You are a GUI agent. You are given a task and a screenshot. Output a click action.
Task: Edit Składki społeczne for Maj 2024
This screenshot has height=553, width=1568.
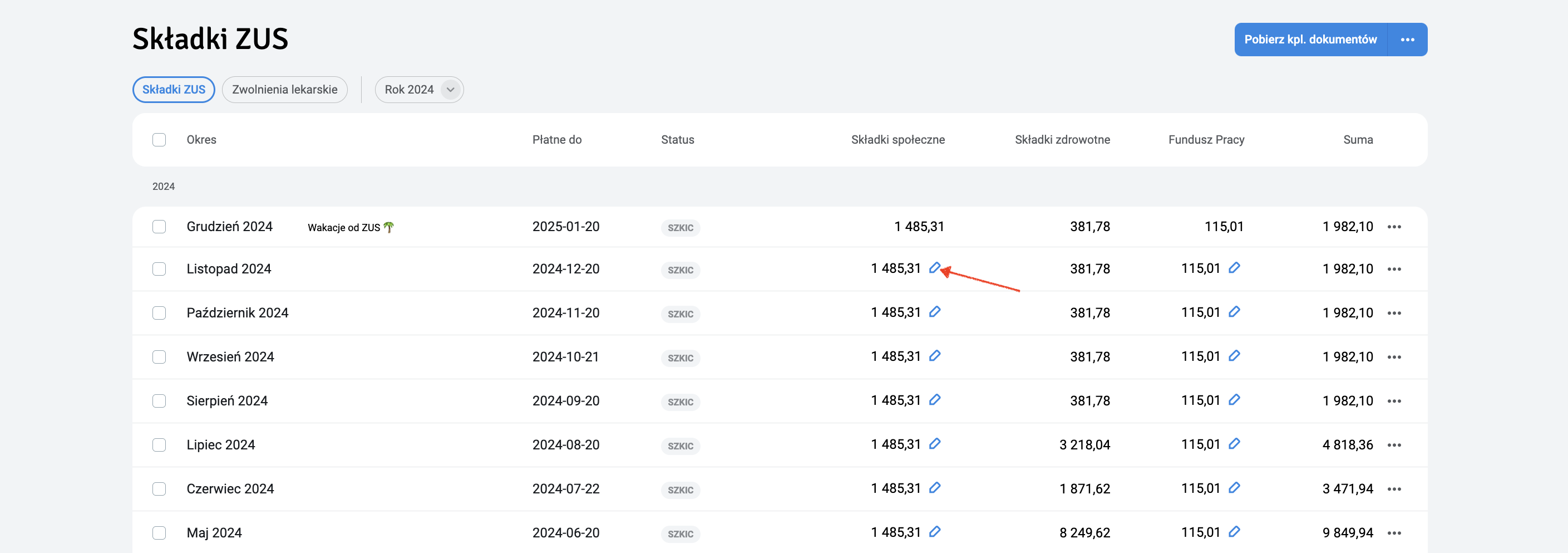point(934,532)
